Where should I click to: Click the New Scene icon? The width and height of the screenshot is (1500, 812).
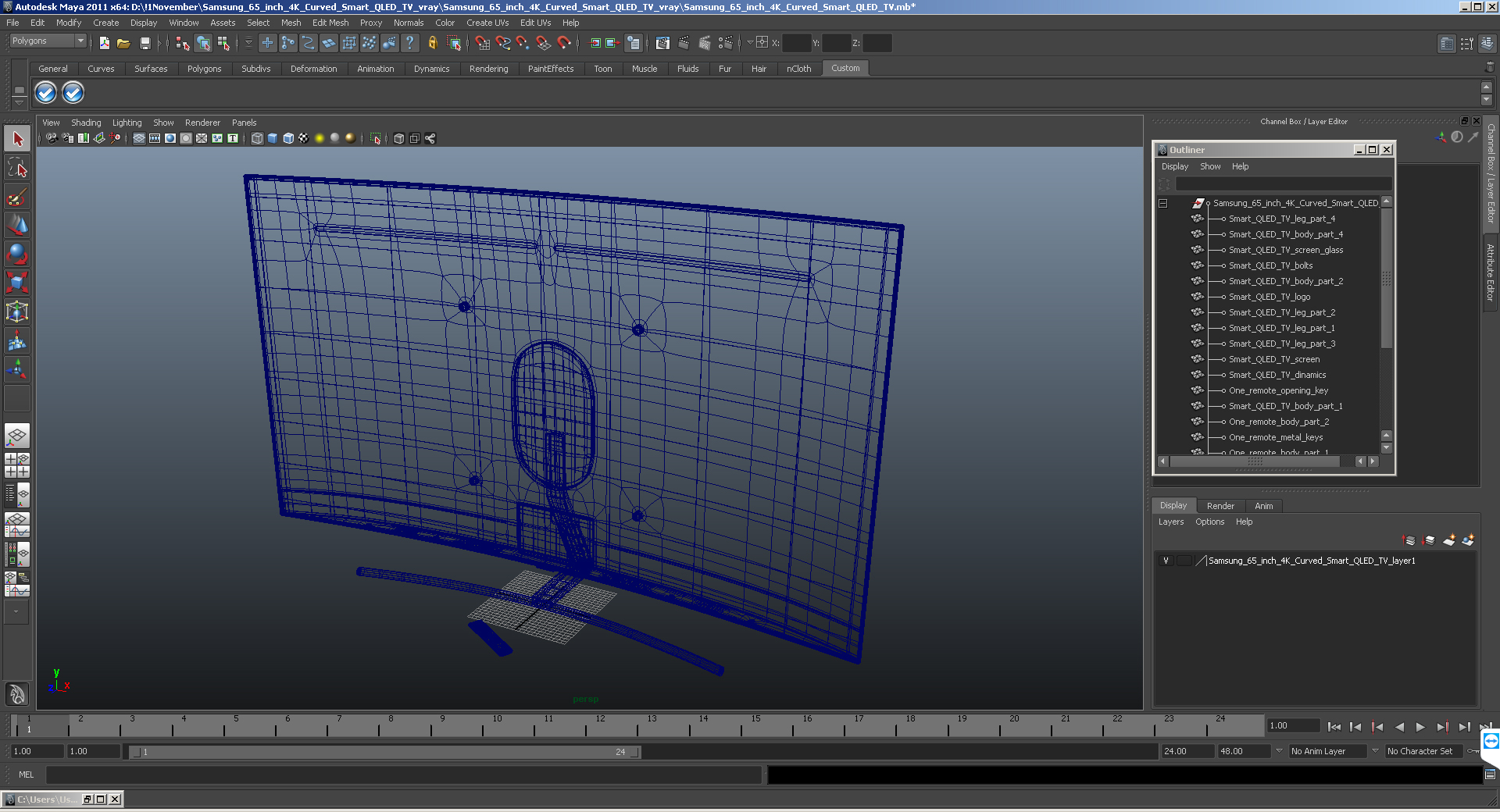coord(104,43)
